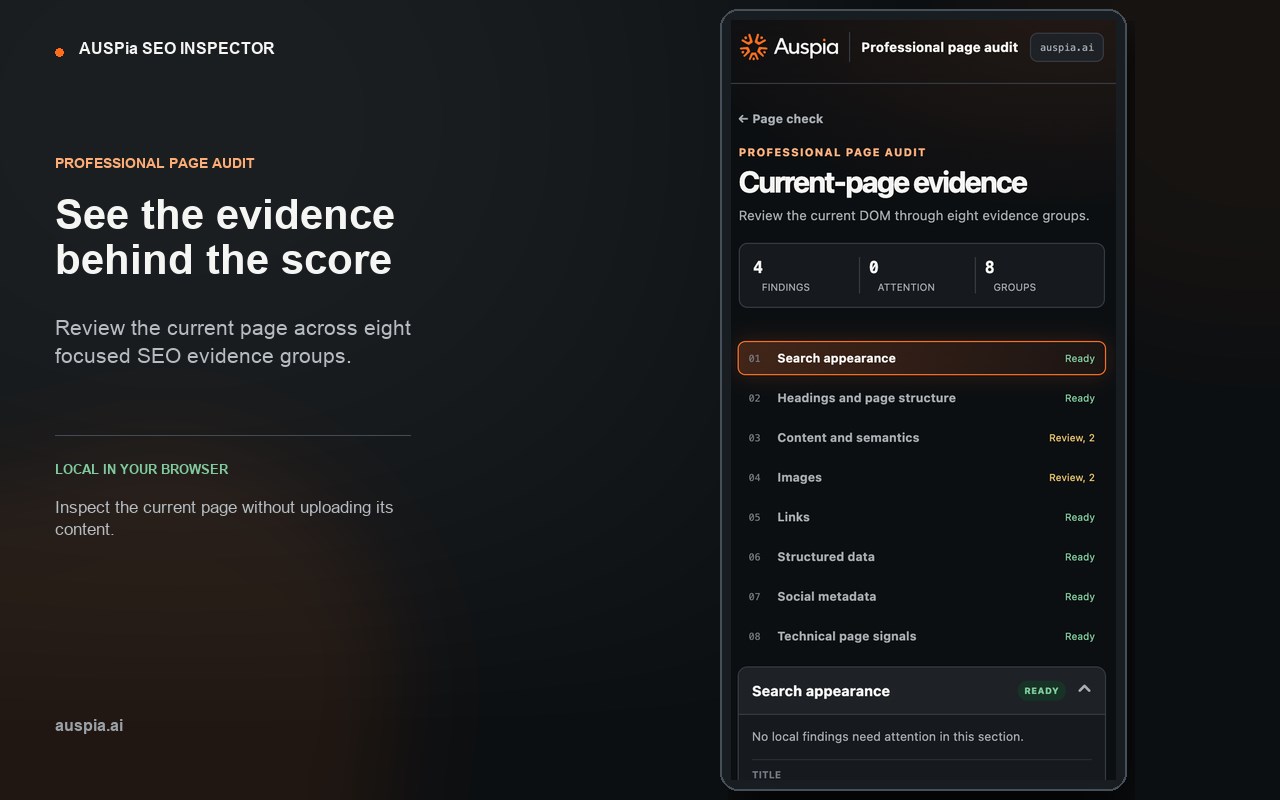The image size is (1280, 800).
Task: Click the auspia.ai domain badge in header
Action: (1067, 47)
